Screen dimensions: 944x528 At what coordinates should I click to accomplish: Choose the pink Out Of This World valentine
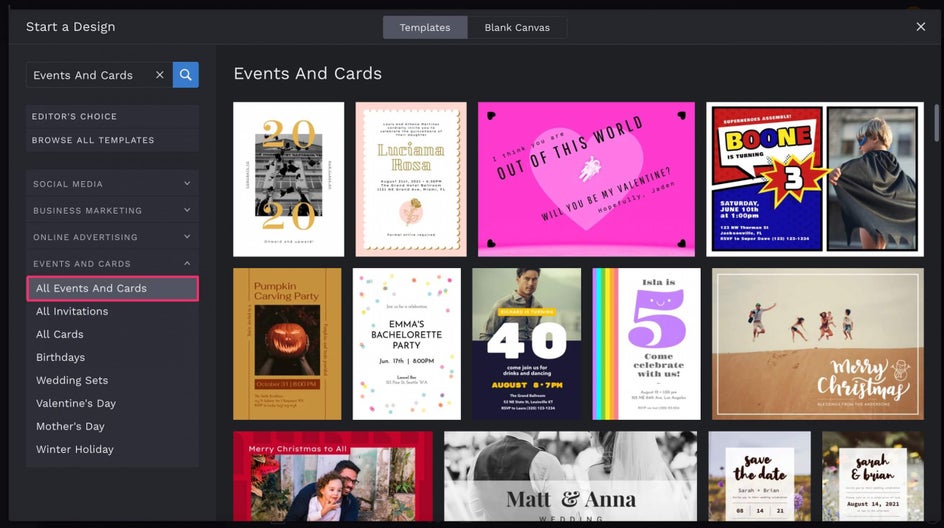coord(586,179)
